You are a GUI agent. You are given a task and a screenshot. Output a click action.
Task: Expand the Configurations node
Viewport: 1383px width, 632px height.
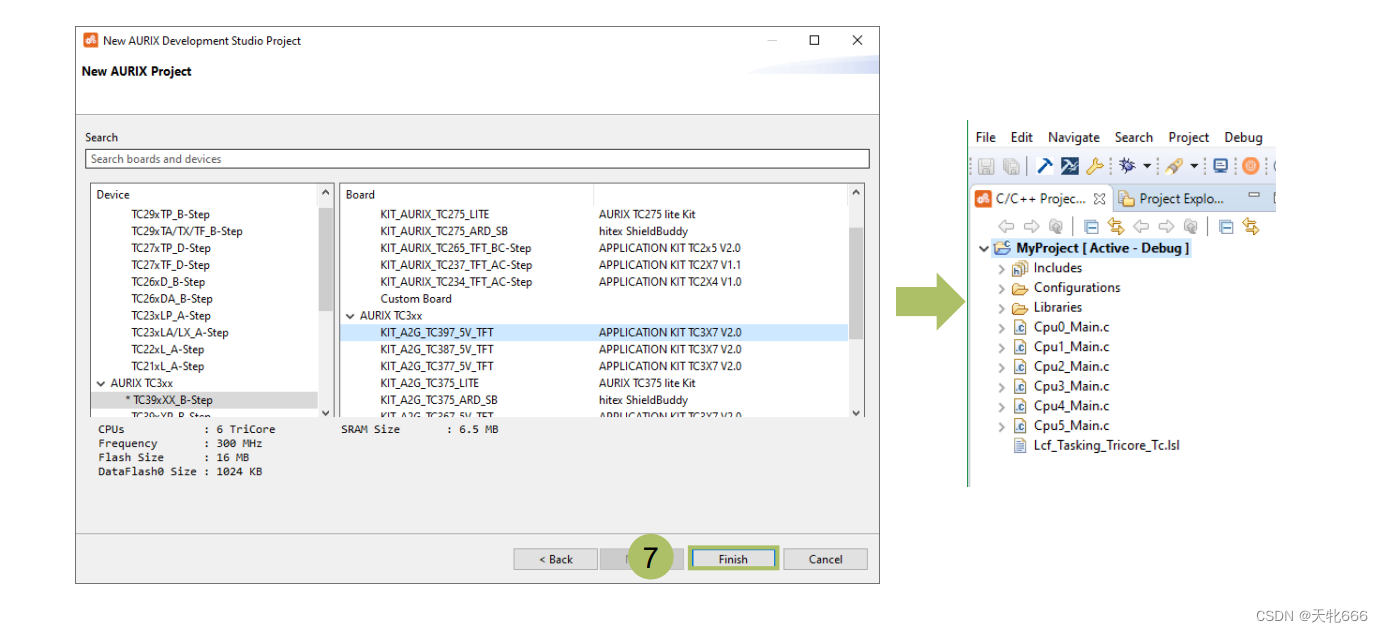tap(1001, 288)
